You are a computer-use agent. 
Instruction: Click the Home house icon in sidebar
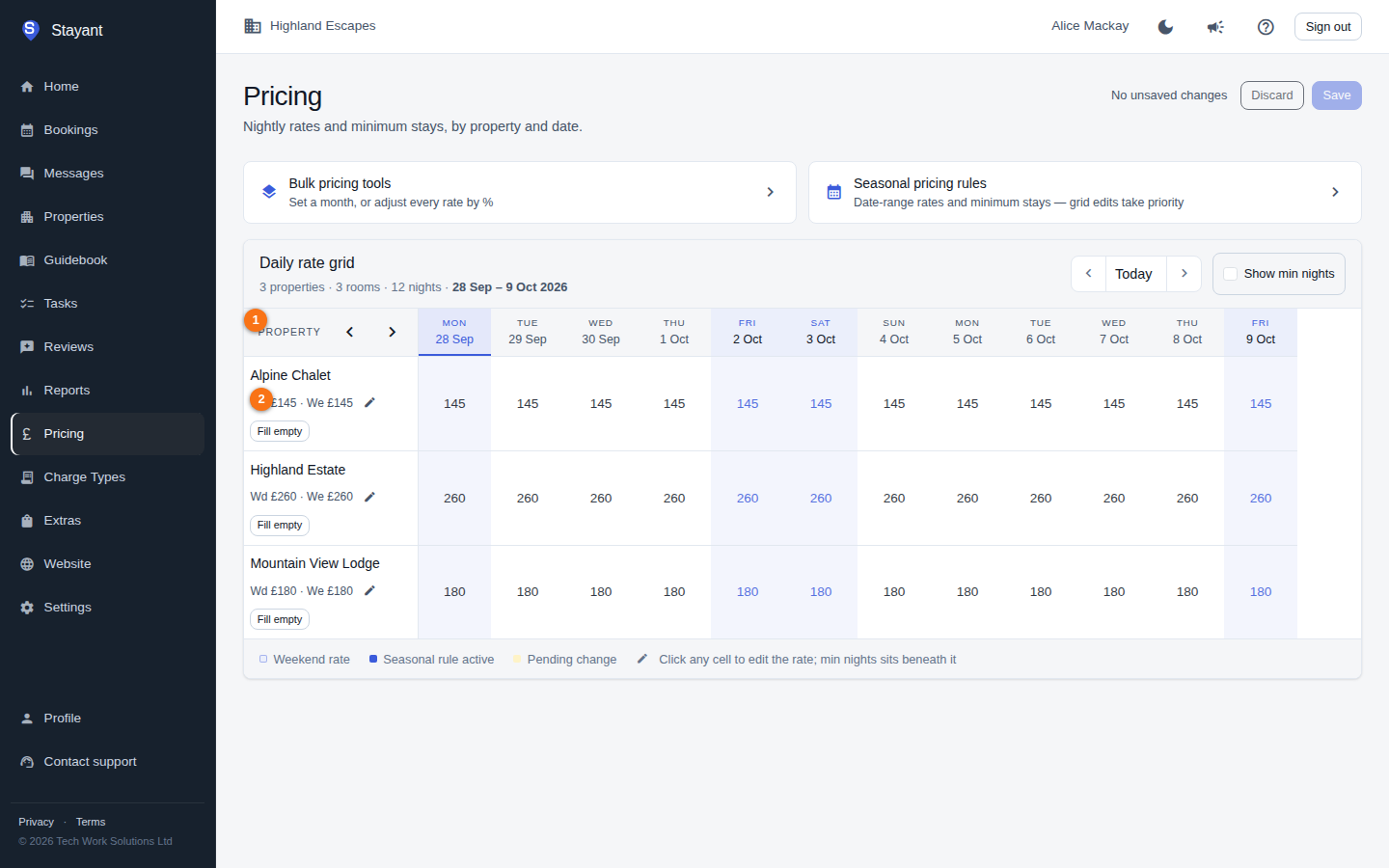coord(27,87)
